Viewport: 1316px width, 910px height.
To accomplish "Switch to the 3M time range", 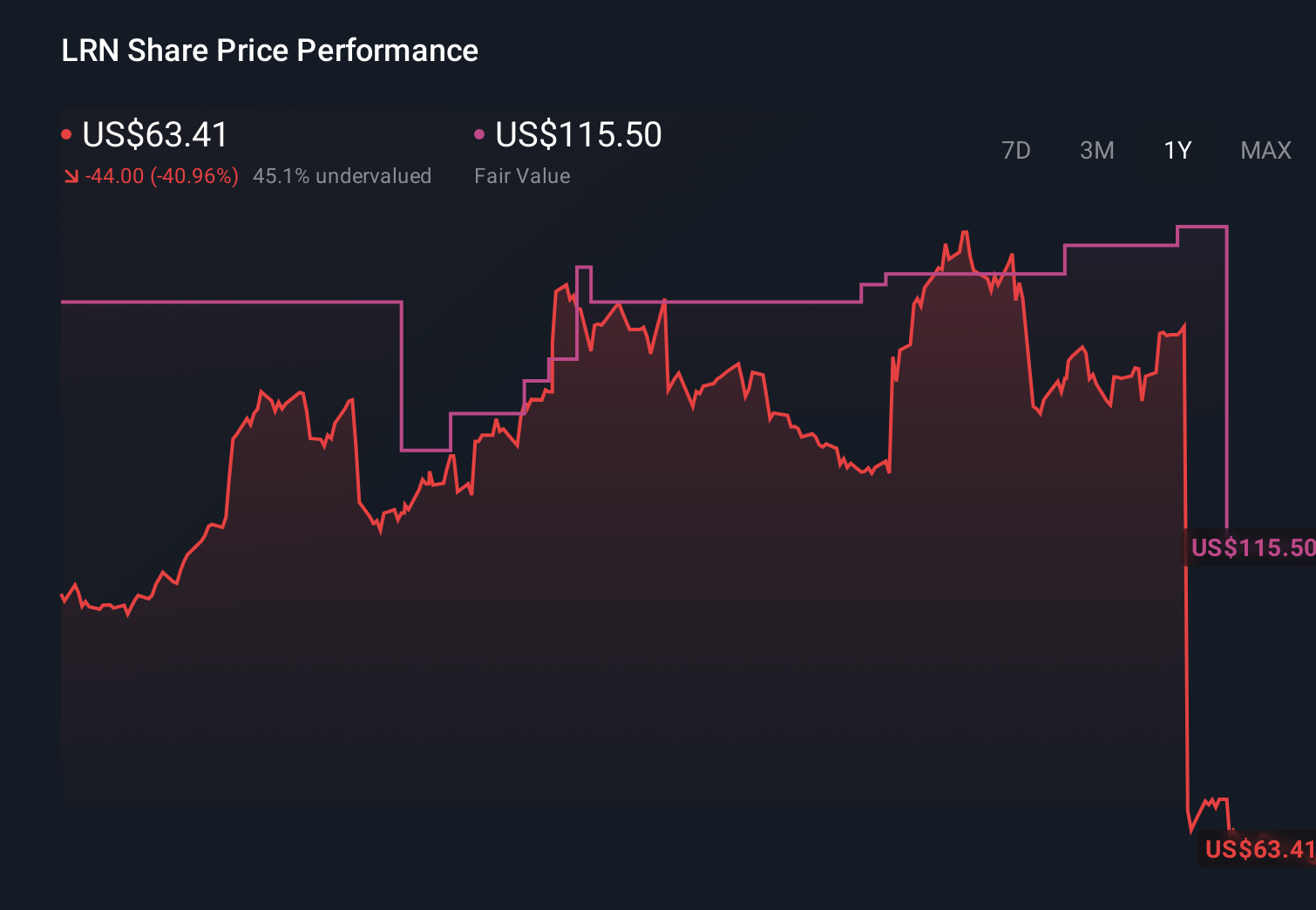I will pos(1096,150).
